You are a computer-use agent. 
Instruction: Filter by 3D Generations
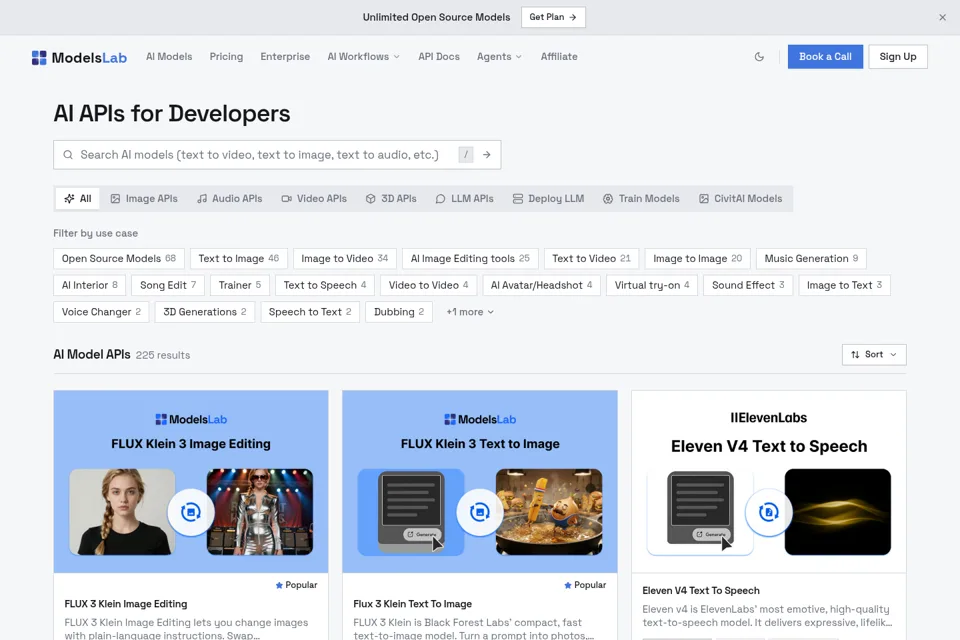coord(205,312)
